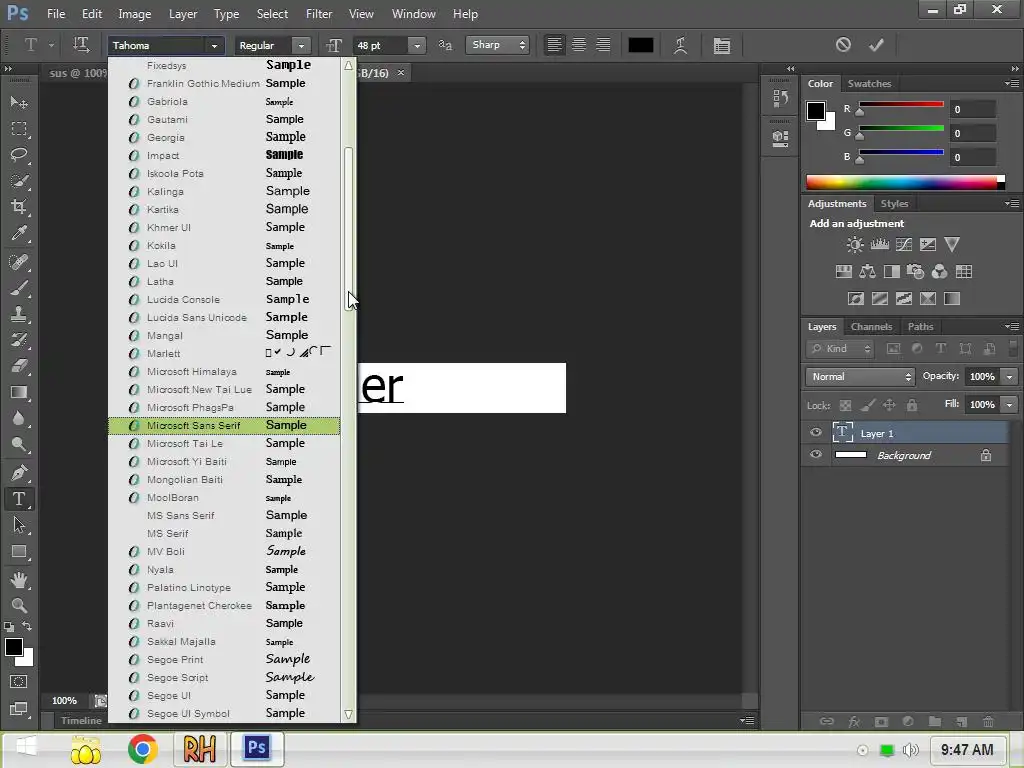Select the Pen tool

[x=19, y=472]
